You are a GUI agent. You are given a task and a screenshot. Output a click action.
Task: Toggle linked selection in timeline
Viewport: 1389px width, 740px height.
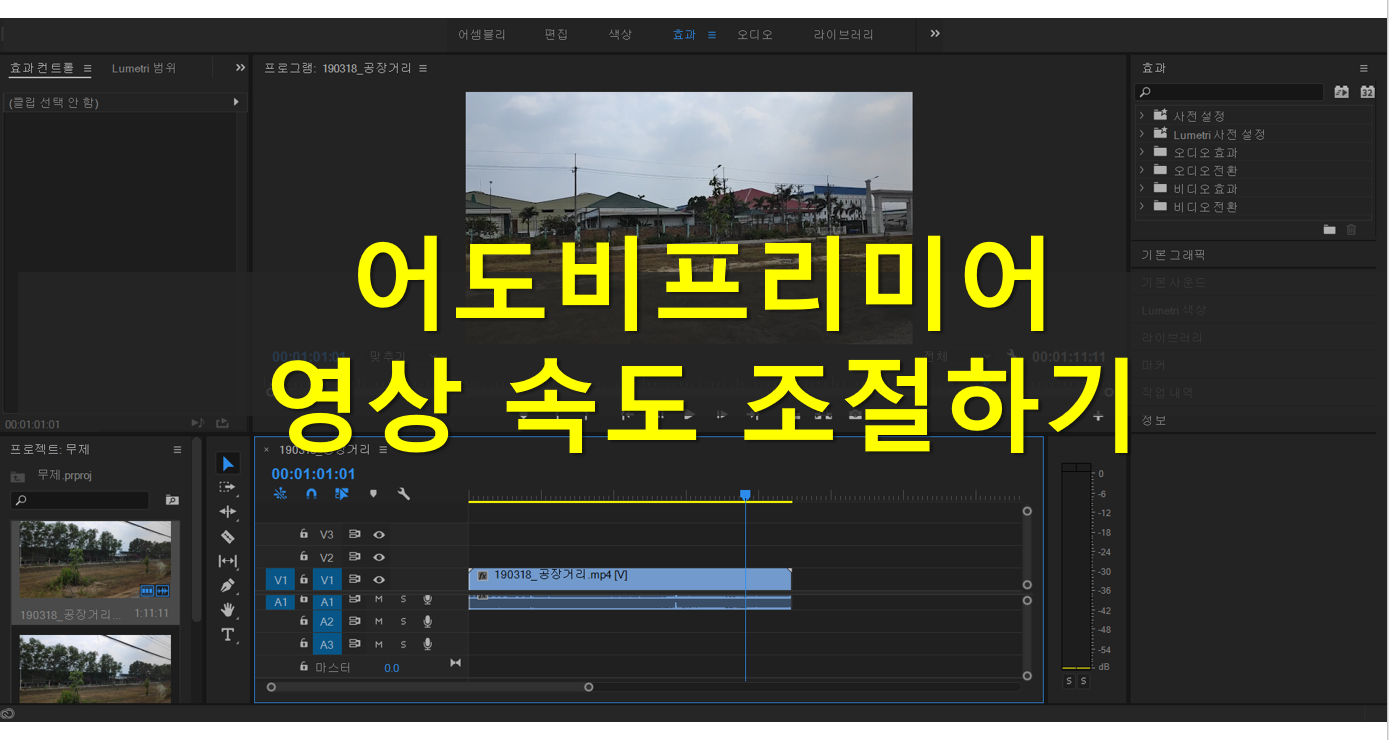[x=341, y=493]
